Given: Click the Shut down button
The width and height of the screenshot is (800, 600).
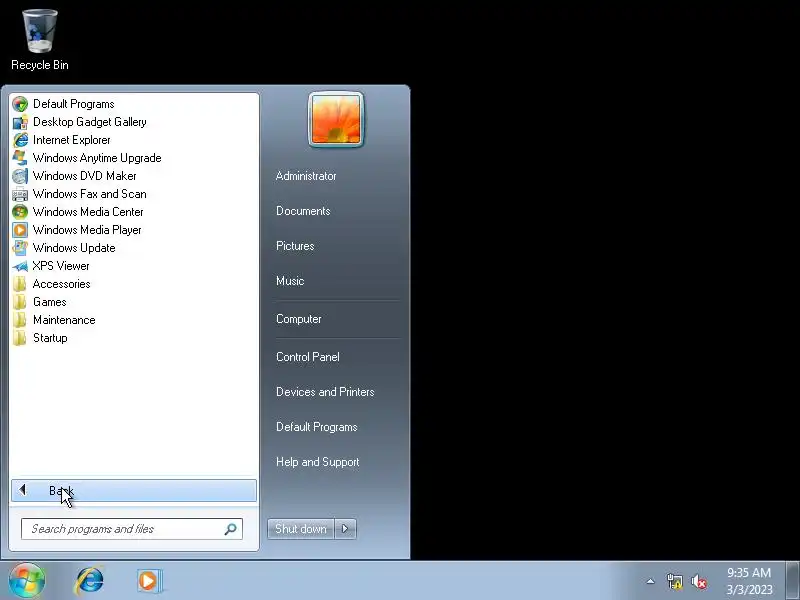Looking at the screenshot, I should [301, 529].
